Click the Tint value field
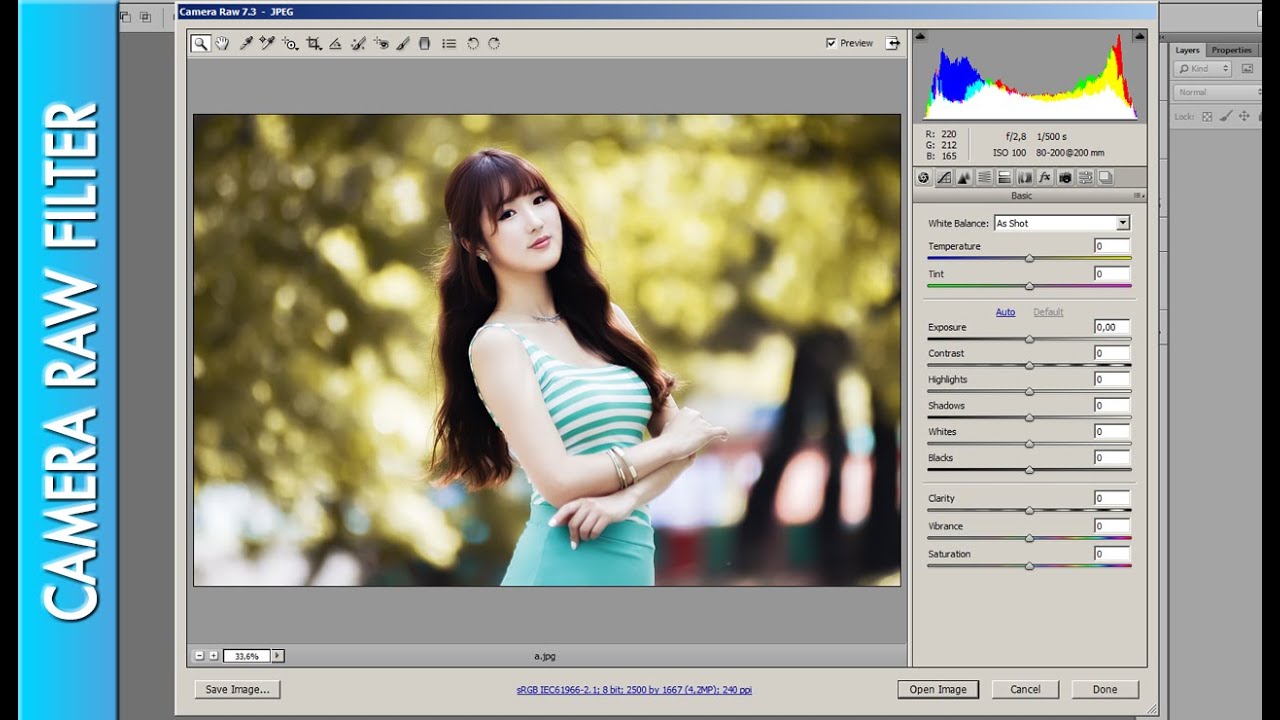Viewport: 1280px width, 720px height. pos(1112,273)
